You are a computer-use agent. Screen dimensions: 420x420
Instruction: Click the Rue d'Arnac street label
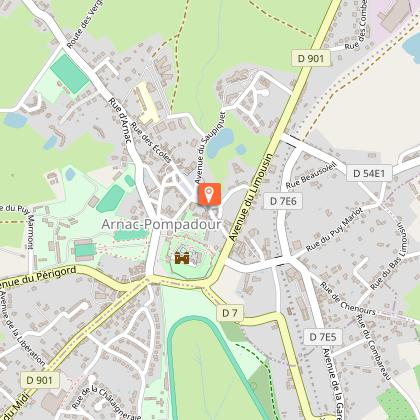point(119,121)
